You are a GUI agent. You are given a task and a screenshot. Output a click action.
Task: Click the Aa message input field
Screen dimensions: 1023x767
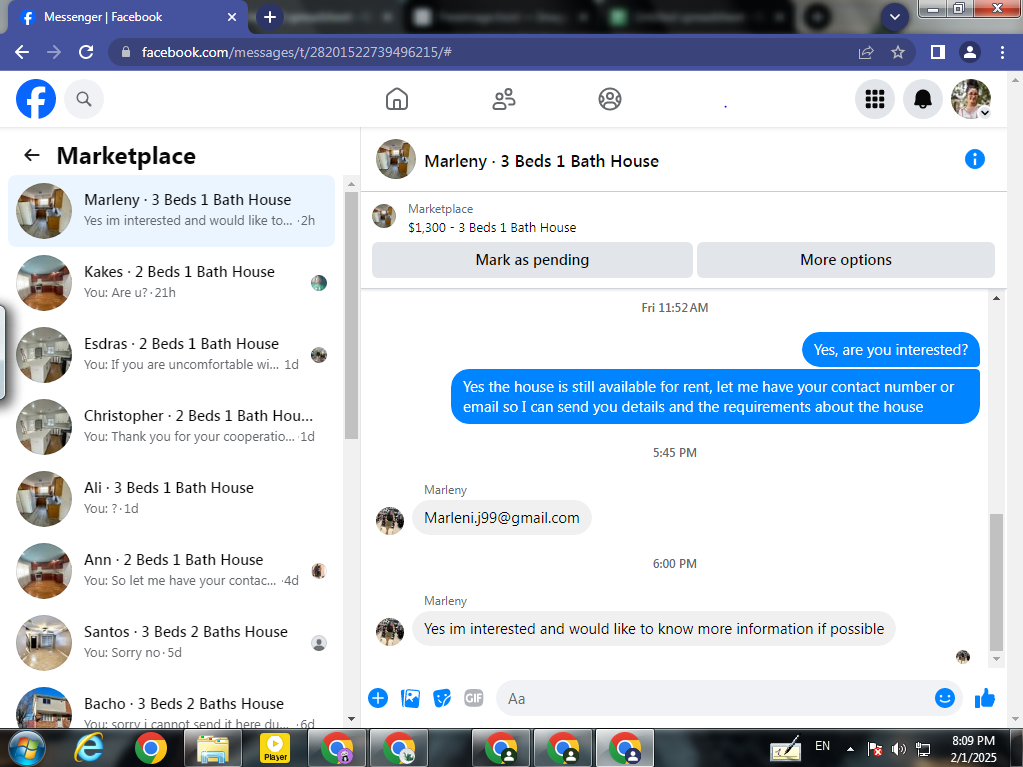(716, 699)
